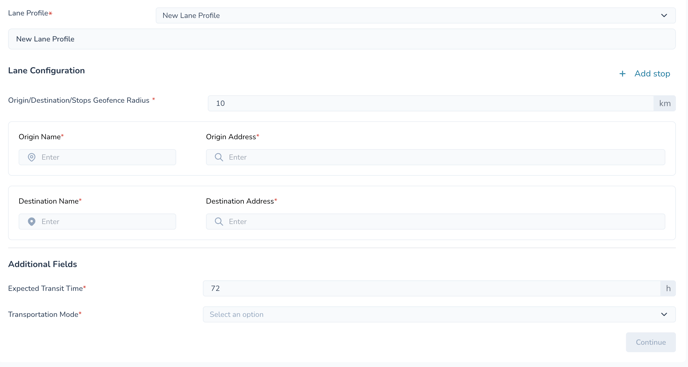Click the h unit label
This screenshot has height=367, width=688.
pos(668,288)
